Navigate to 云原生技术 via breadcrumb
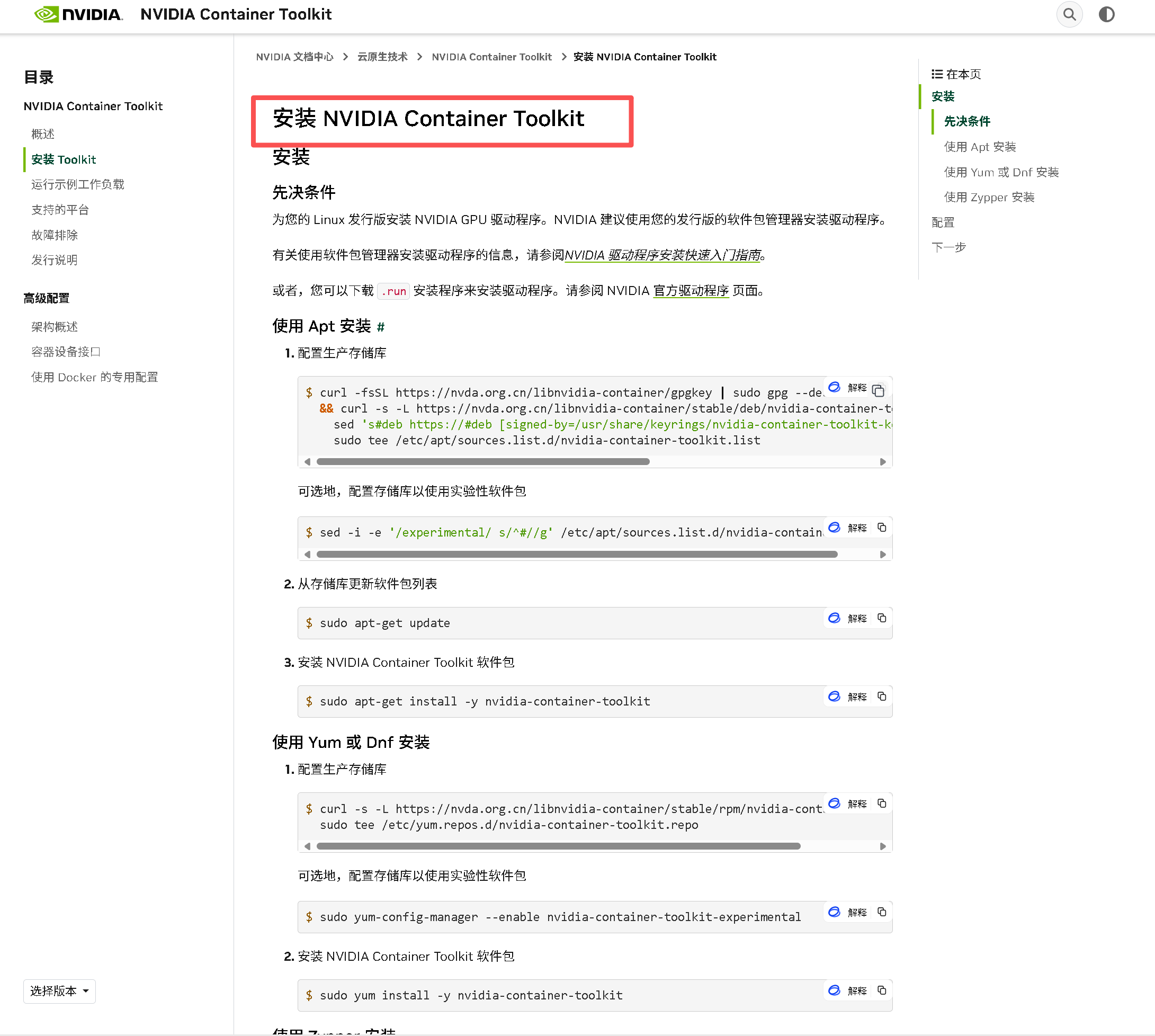The width and height of the screenshot is (1155, 1036). (382, 56)
